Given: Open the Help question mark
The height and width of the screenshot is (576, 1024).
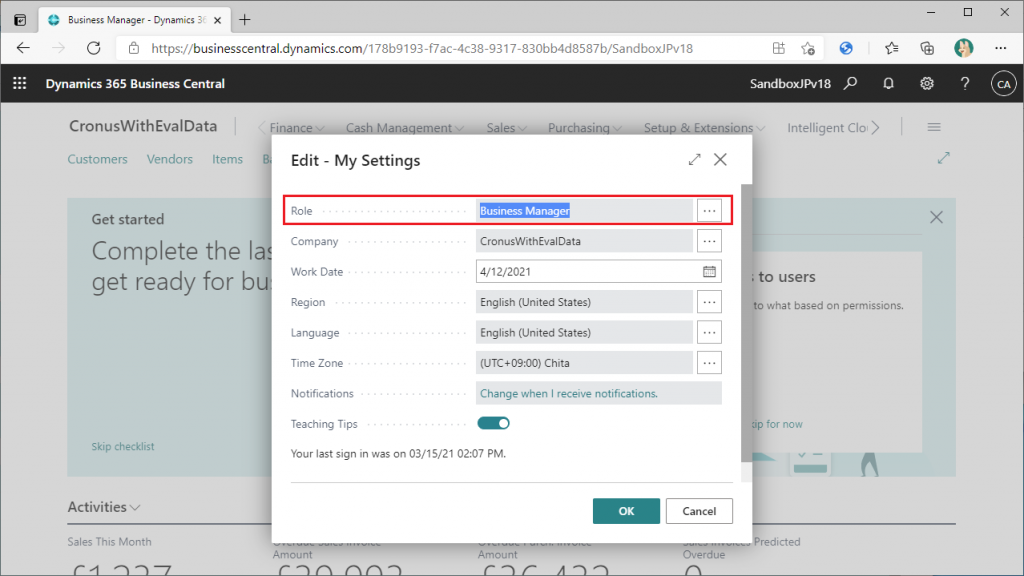Looking at the screenshot, I should [x=965, y=84].
